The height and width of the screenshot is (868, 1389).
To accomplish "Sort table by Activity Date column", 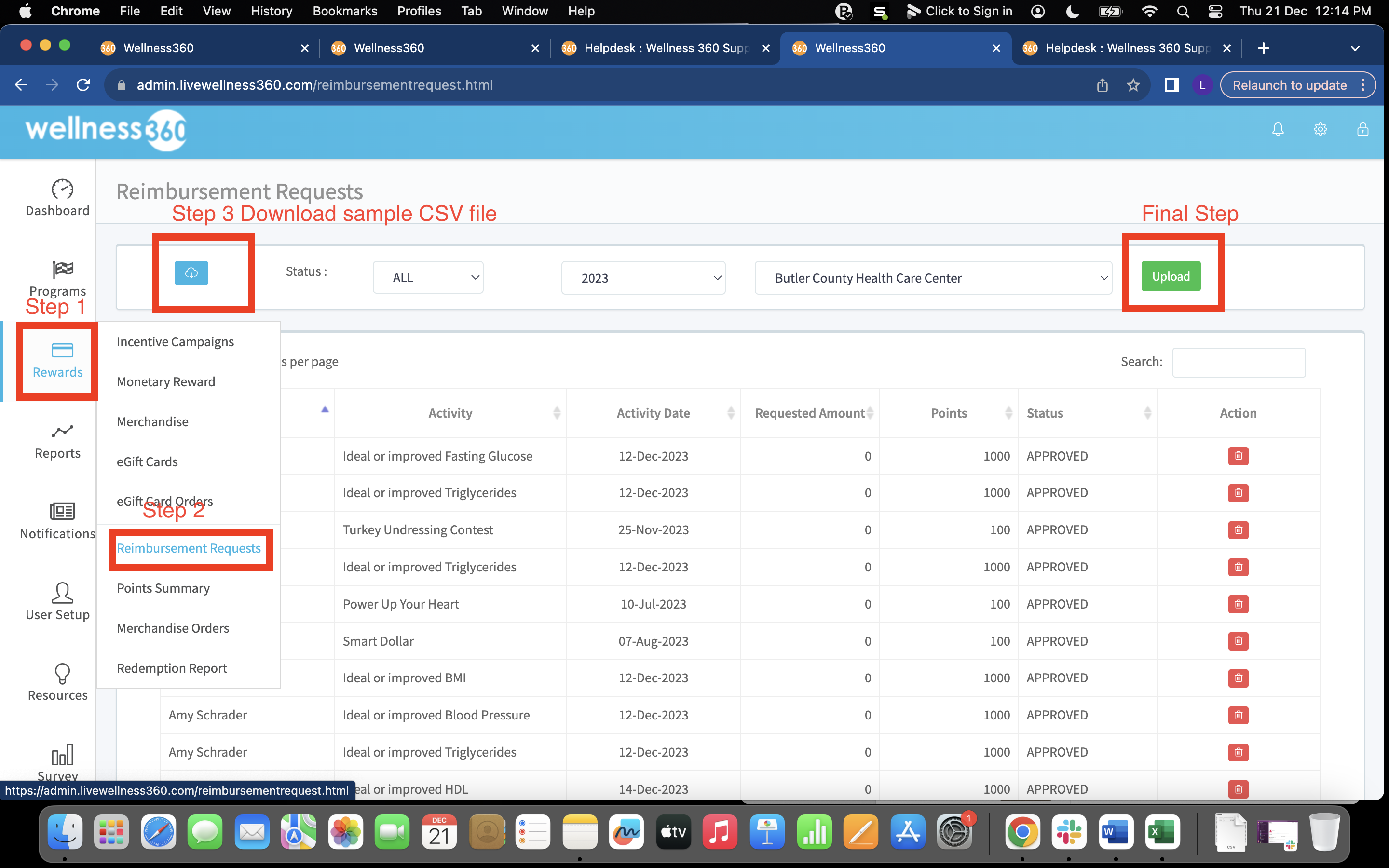I will pyautogui.click(x=653, y=413).
